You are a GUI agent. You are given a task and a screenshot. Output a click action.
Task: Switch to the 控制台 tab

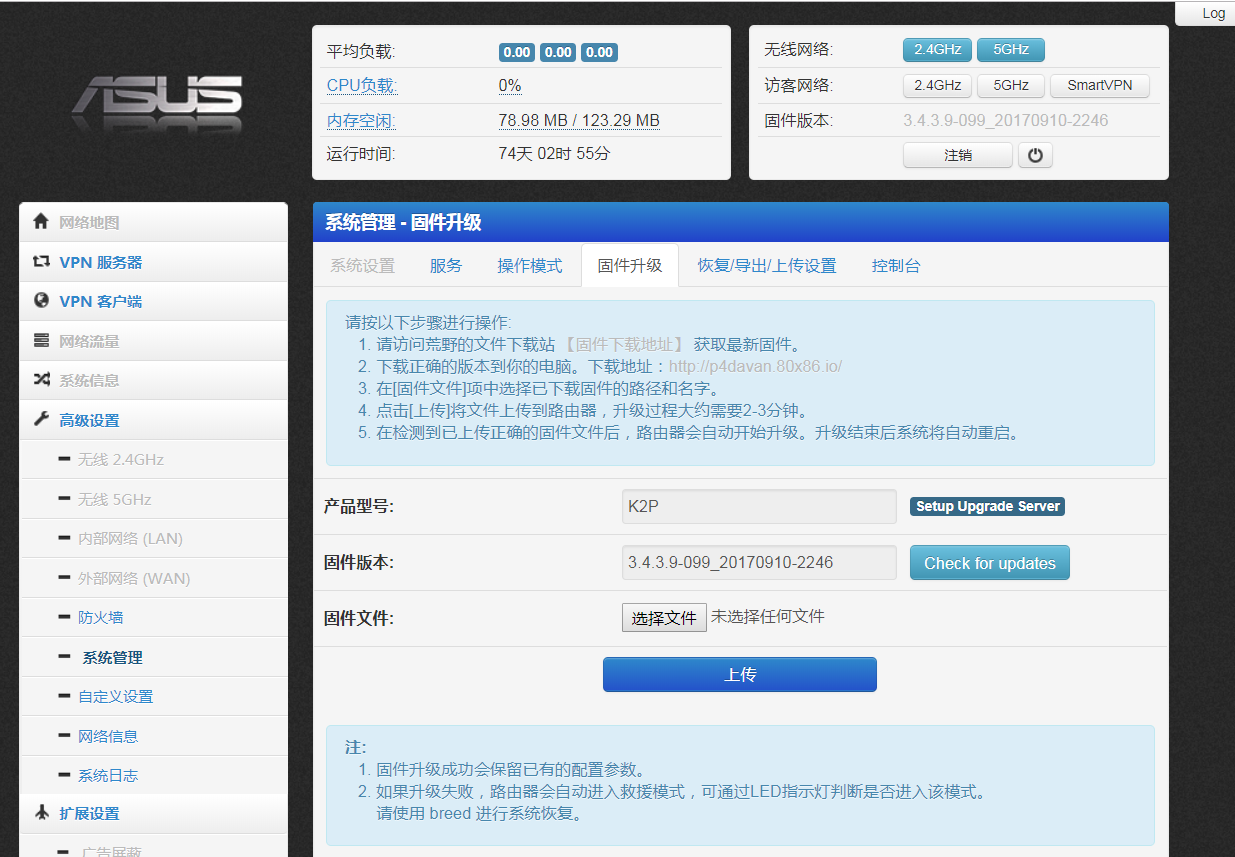896,265
